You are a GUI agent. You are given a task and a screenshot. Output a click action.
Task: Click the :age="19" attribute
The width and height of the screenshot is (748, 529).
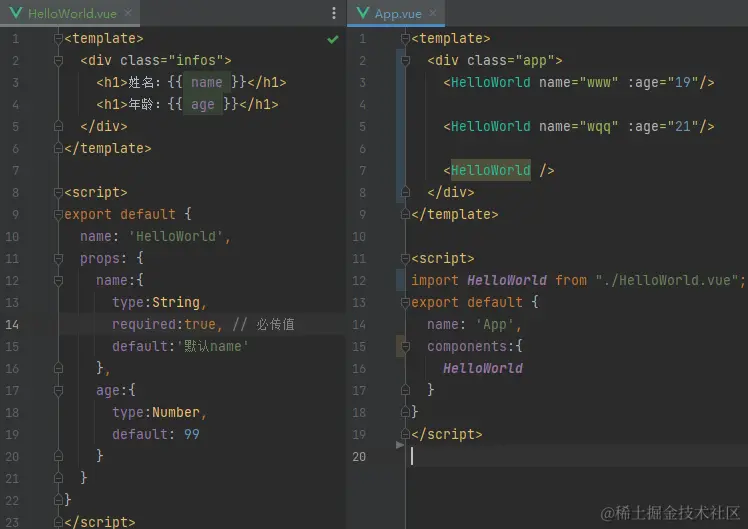663,83
